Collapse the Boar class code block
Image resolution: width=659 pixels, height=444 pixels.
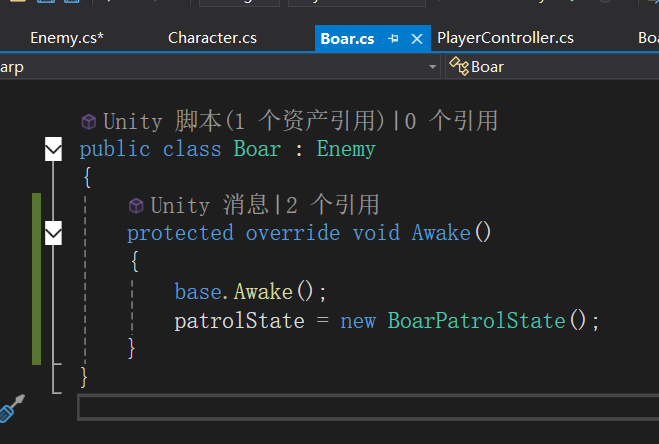pyautogui.click(x=53, y=150)
